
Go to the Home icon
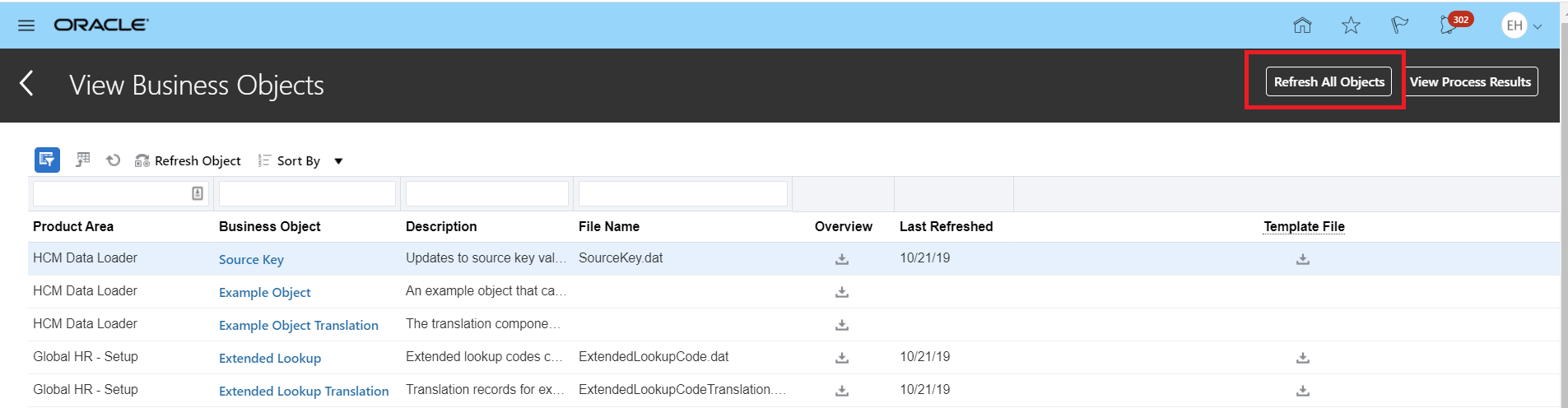[x=1302, y=25]
